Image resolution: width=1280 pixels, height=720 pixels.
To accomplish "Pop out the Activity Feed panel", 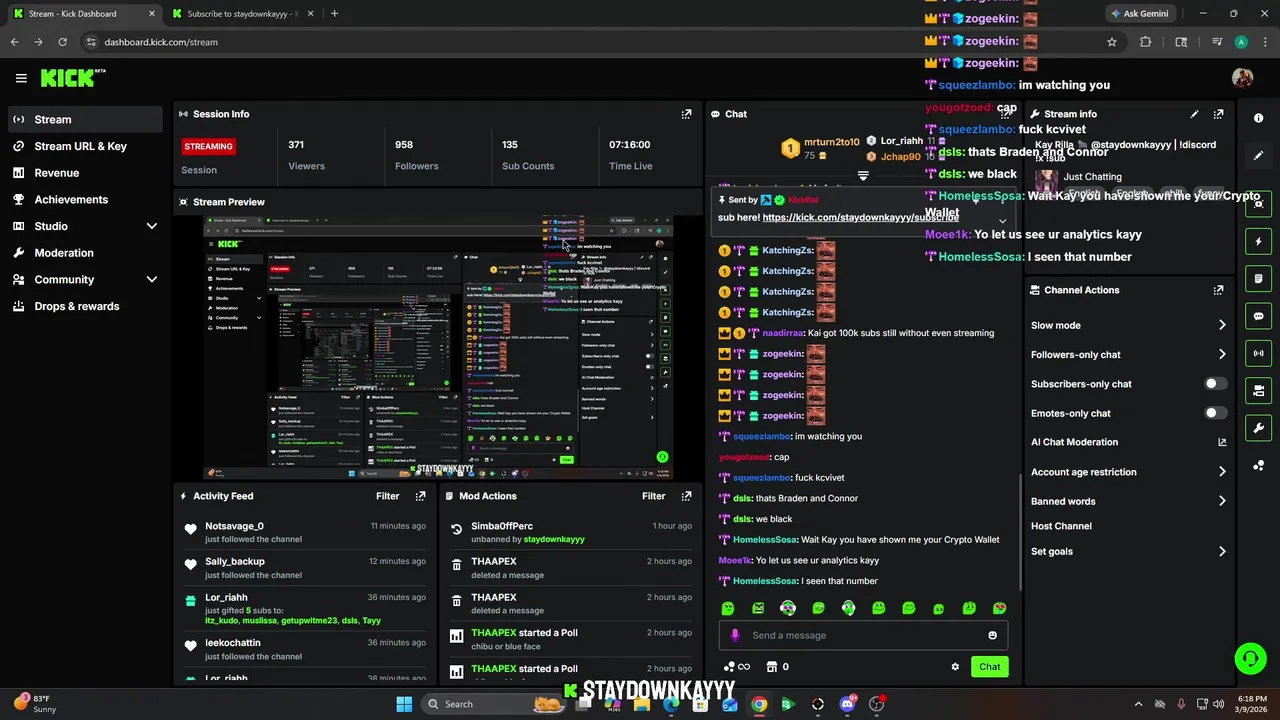I will click(x=420, y=496).
